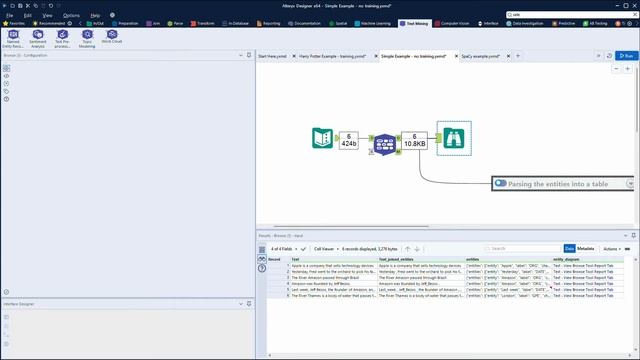Viewport: 640px width, 360px height.
Task: Switch to the Preparation tool palette tab
Action: pyautogui.click(x=125, y=23)
